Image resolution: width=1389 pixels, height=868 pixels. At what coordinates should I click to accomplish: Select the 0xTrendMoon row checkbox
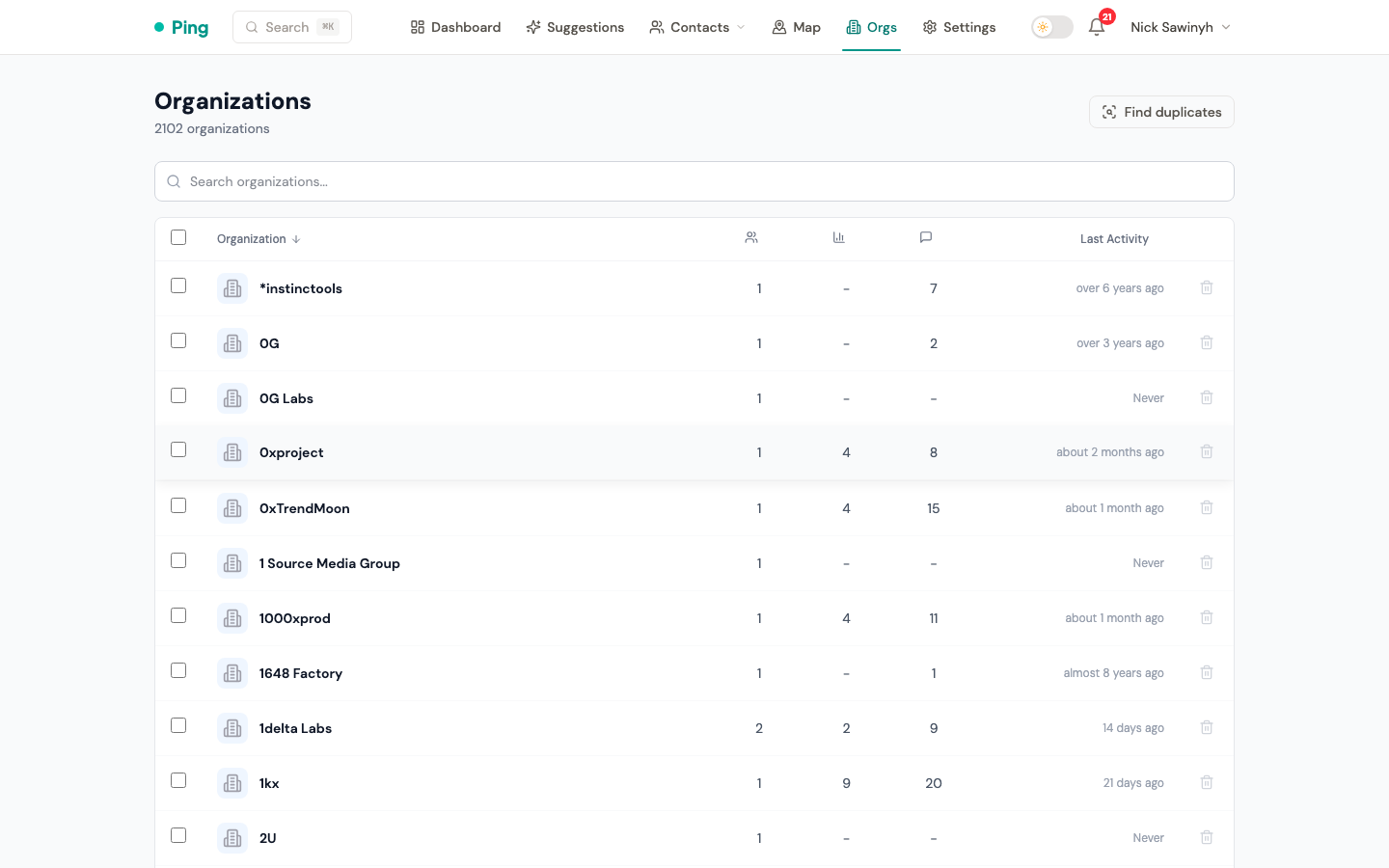click(x=178, y=505)
